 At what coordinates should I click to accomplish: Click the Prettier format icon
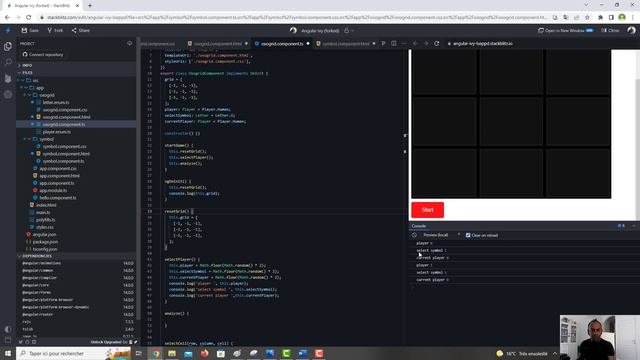click(383, 43)
